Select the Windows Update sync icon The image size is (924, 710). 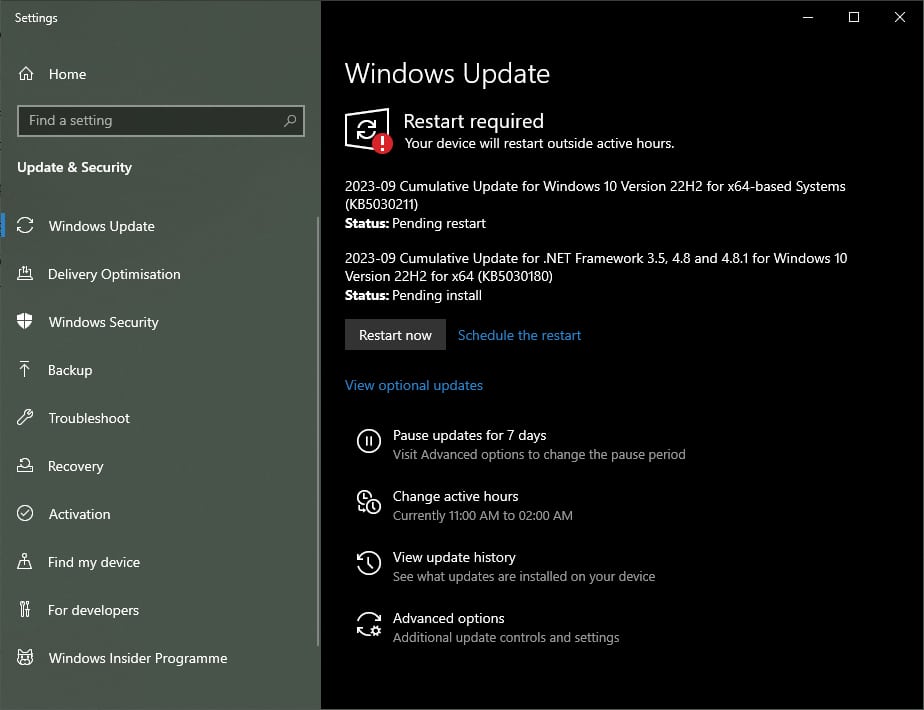(x=27, y=226)
